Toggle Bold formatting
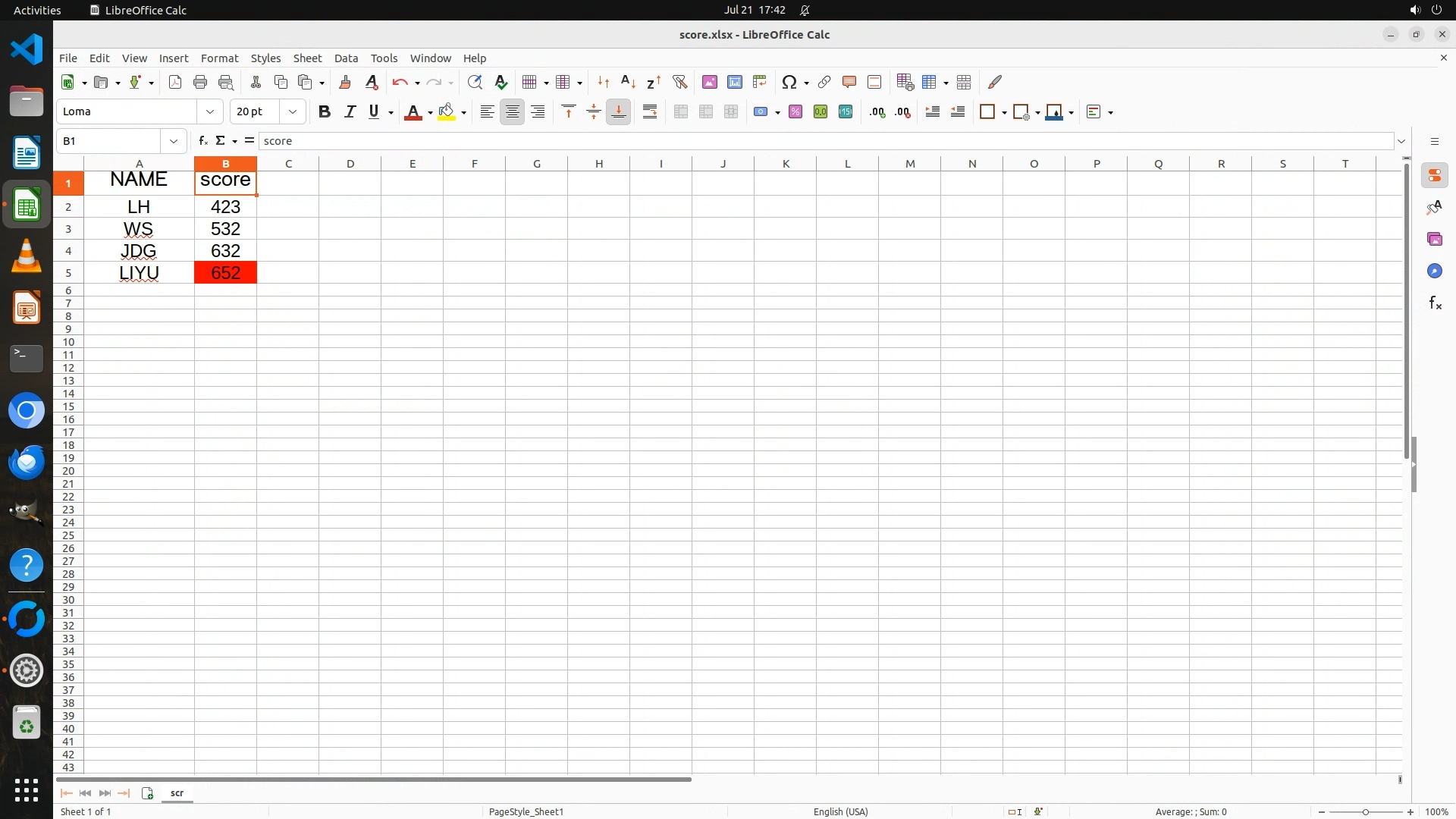This screenshot has height=819, width=1456. (x=325, y=111)
